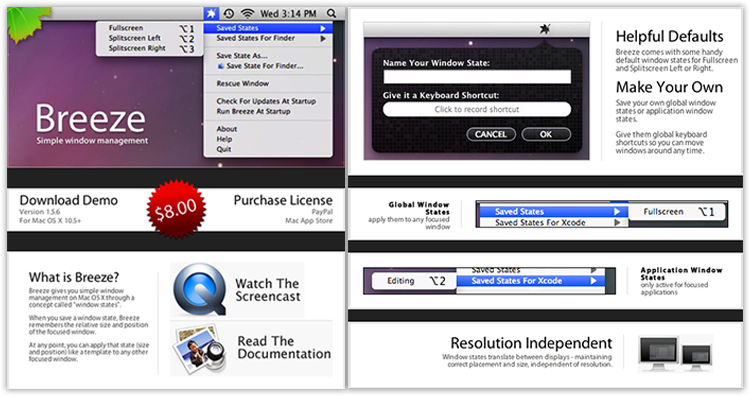Click the QuickTime screencast icon

click(200, 289)
